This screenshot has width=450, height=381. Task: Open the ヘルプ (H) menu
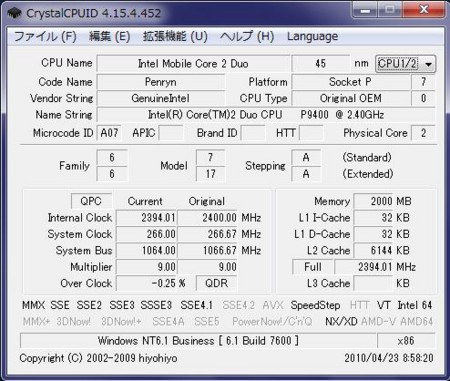point(247,36)
